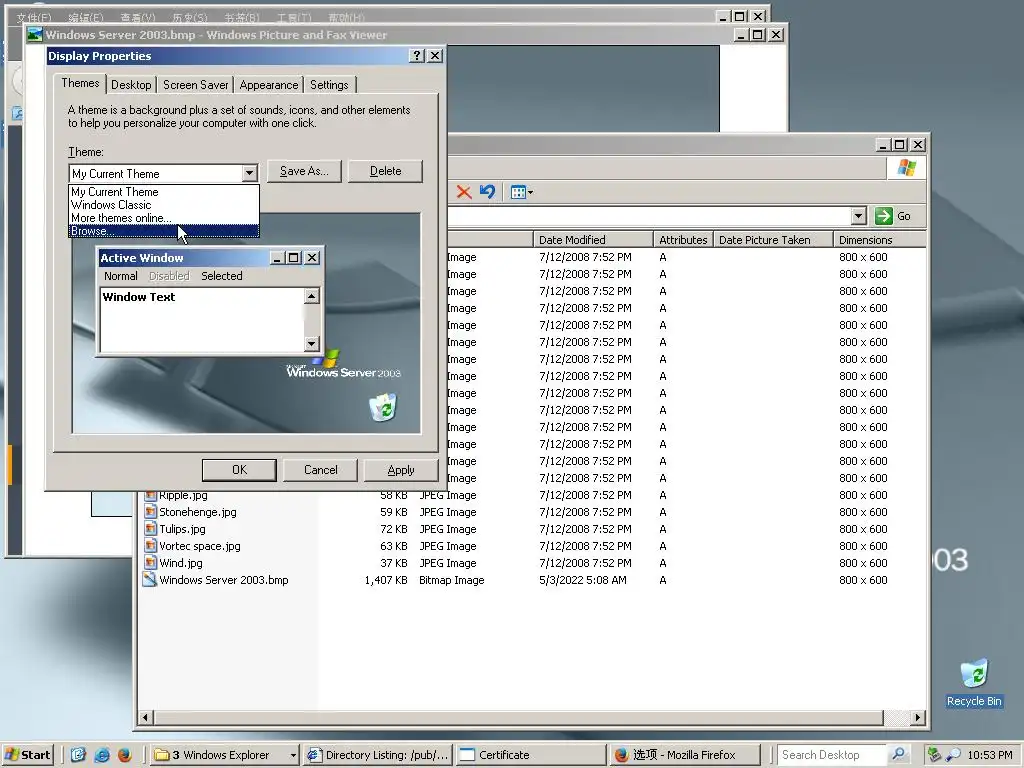Select the Stonehenge.jpg file name

point(198,512)
